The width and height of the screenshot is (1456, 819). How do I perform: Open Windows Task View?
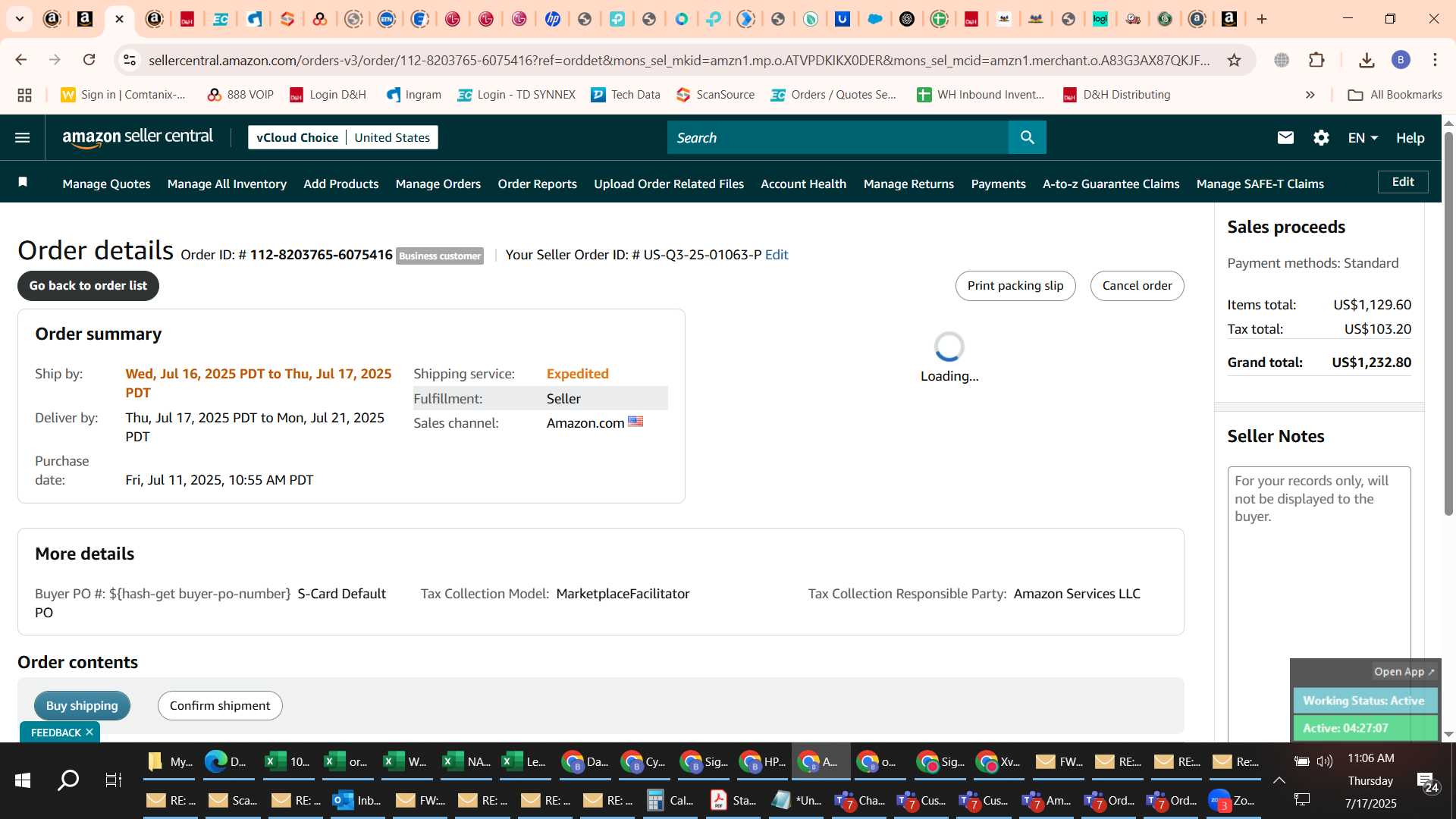coord(114,780)
